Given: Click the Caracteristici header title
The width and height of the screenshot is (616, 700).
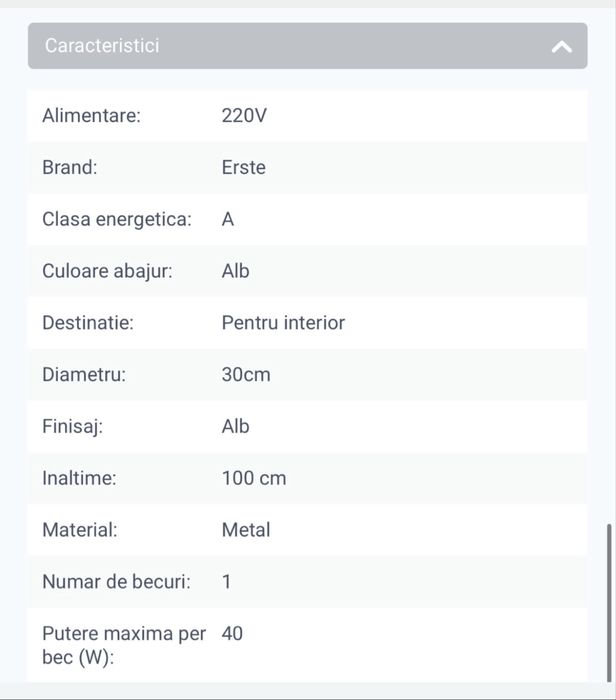Looking at the screenshot, I should pyautogui.click(x=102, y=46).
